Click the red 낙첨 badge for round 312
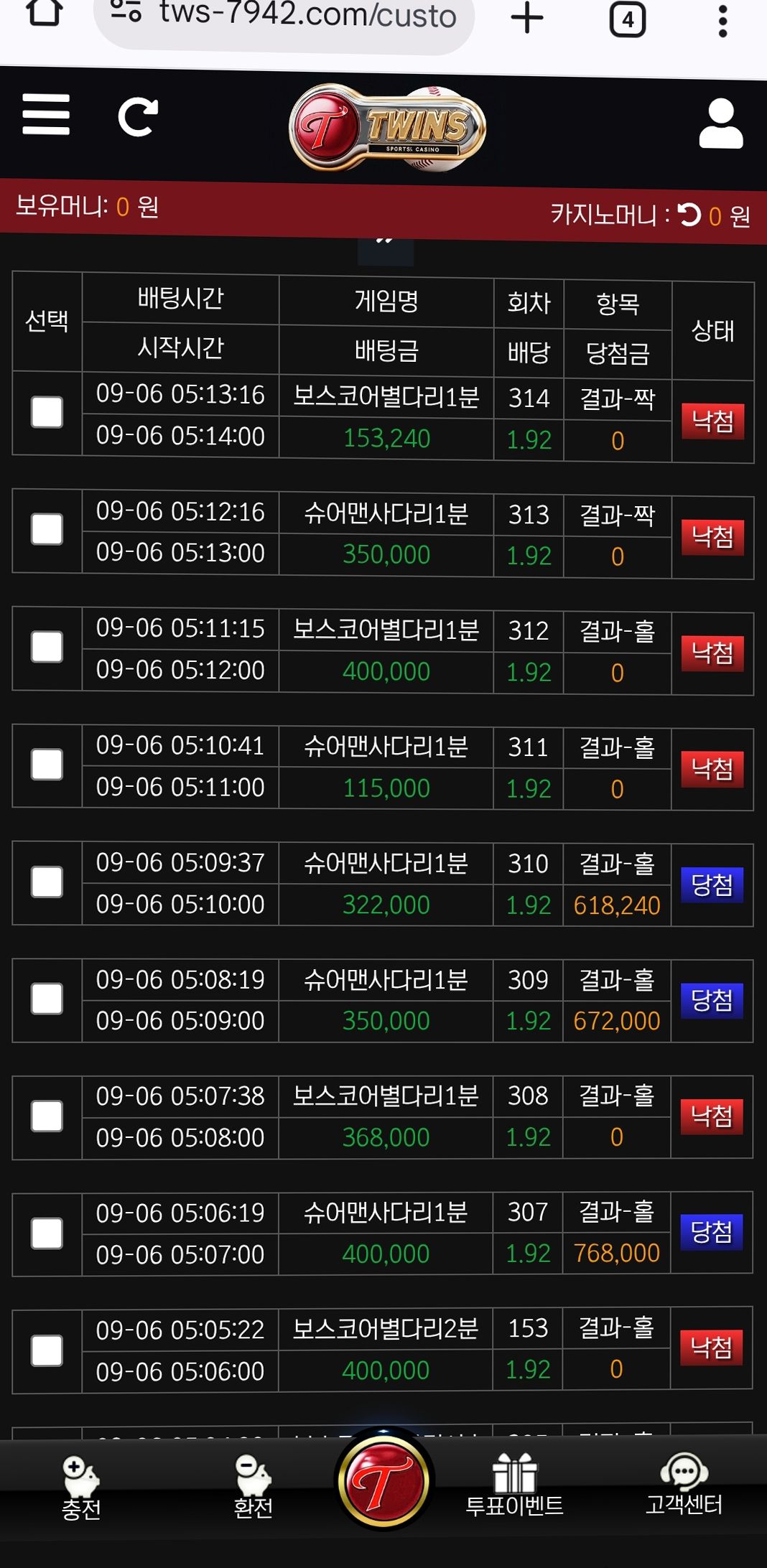767x1568 pixels. point(712,653)
